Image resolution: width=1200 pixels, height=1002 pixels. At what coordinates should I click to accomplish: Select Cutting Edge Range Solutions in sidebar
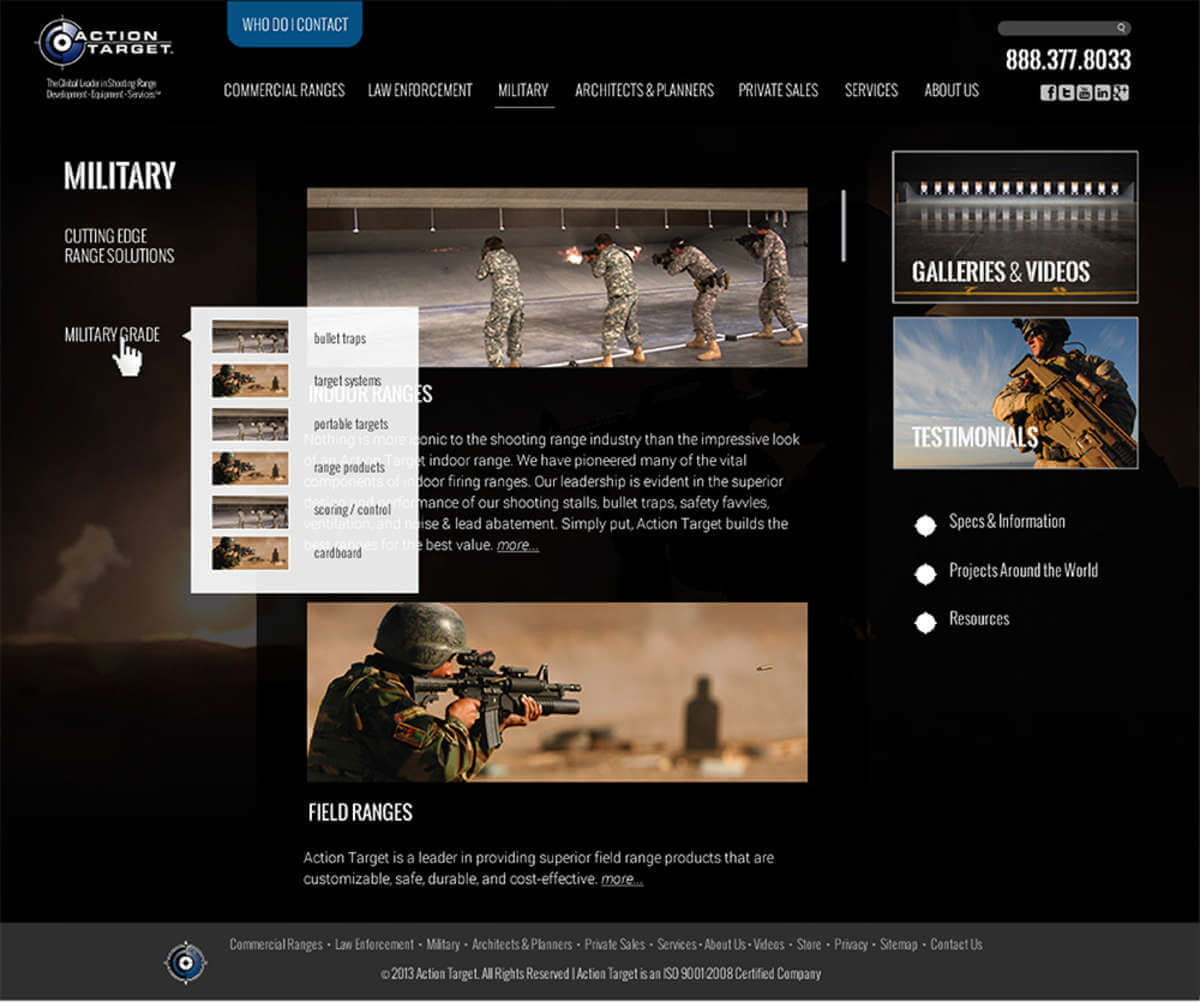click(119, 246)
